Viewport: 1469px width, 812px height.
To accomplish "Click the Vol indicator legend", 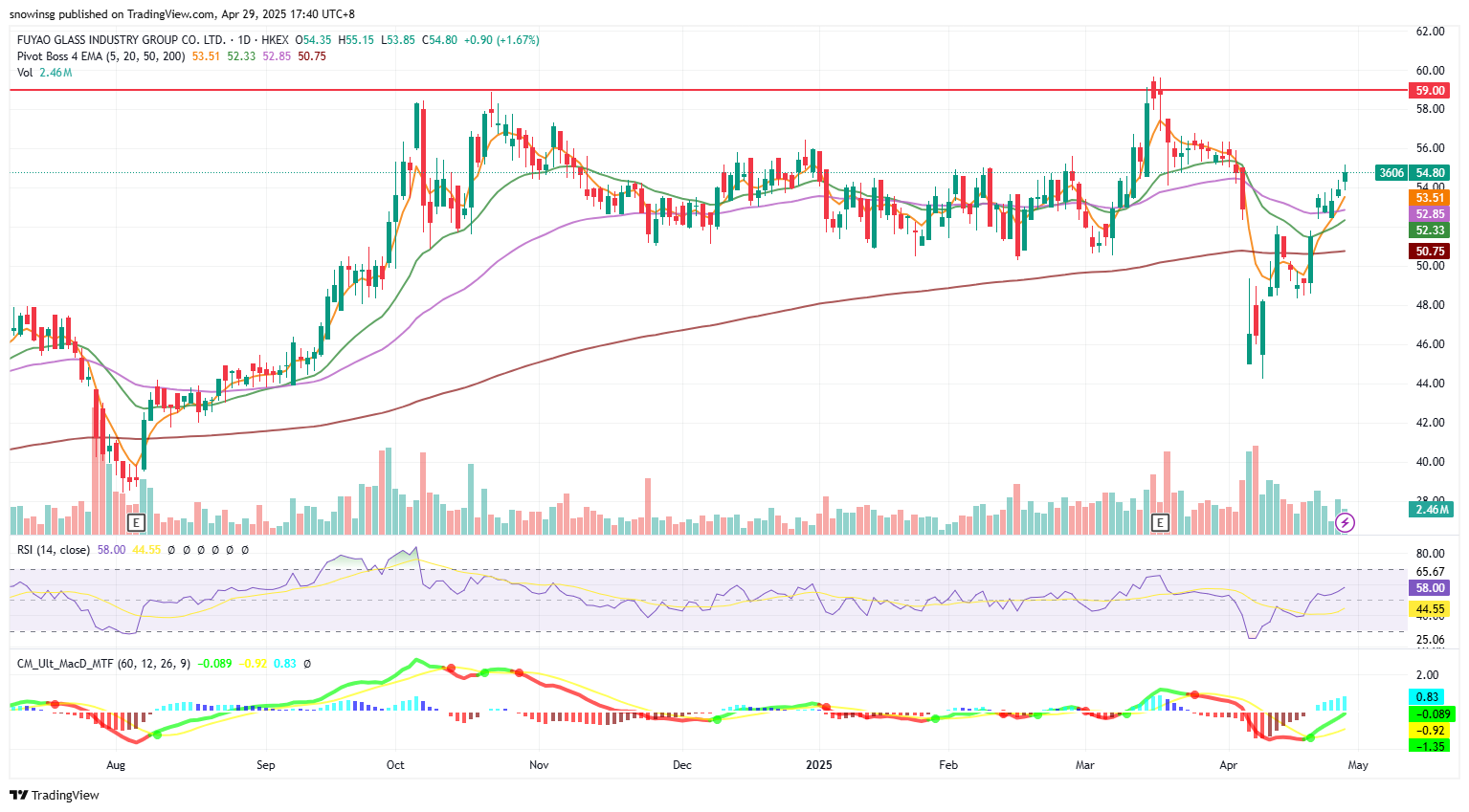I will click(x=25, y=73).
